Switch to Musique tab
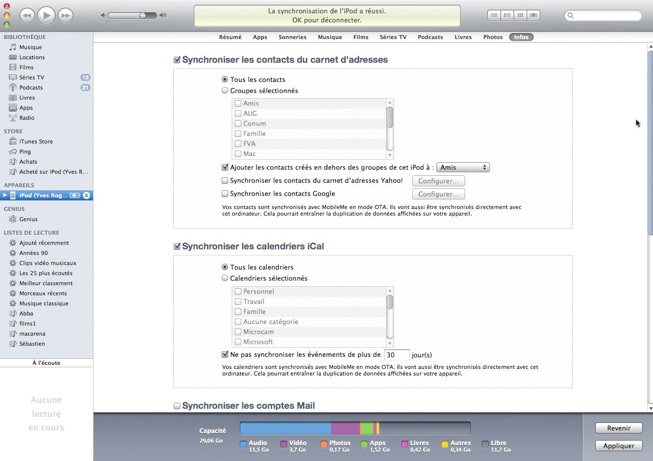 (x=330, y=37)
